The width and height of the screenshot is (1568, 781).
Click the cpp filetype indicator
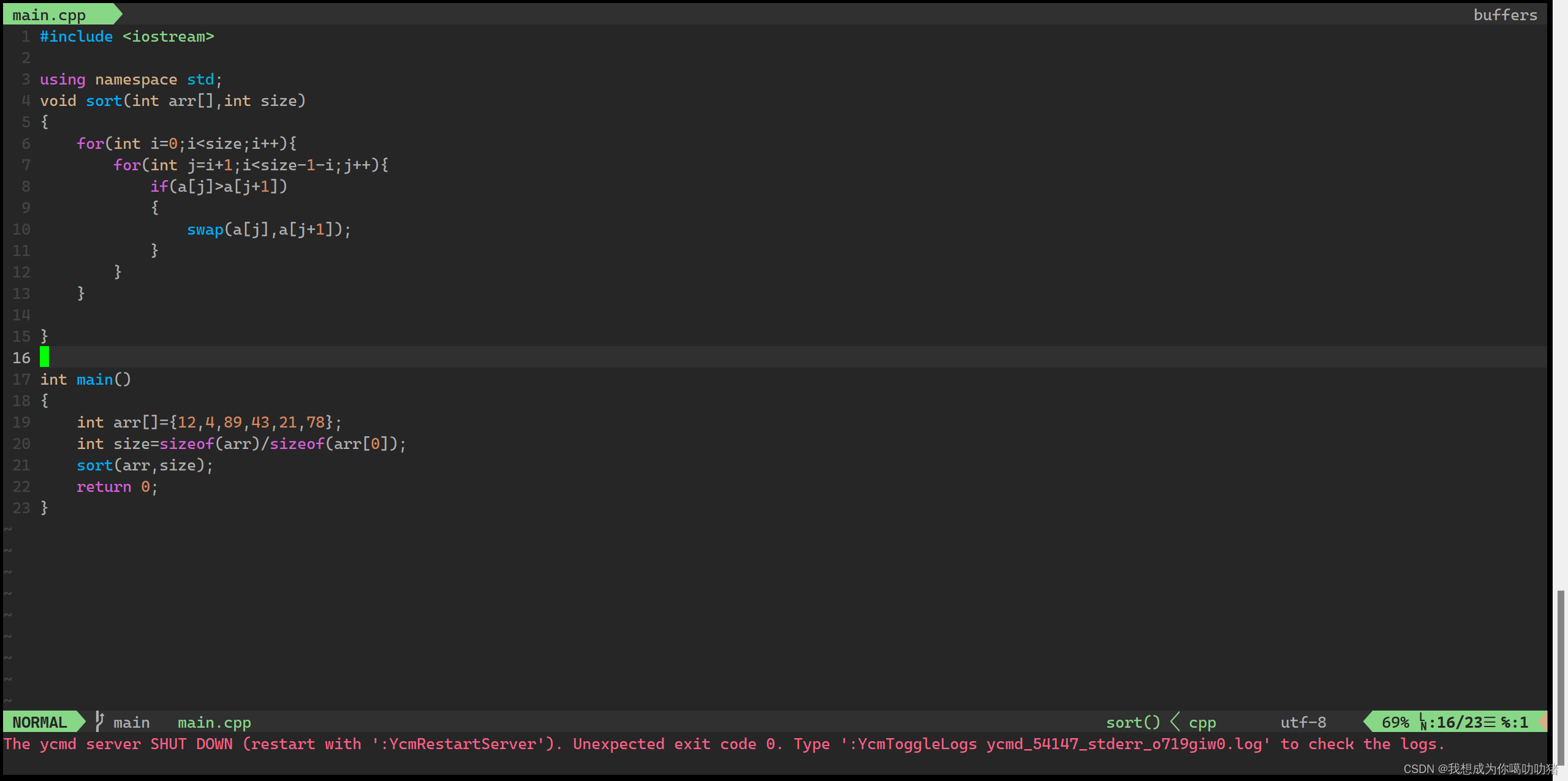tap(1202, 723)
